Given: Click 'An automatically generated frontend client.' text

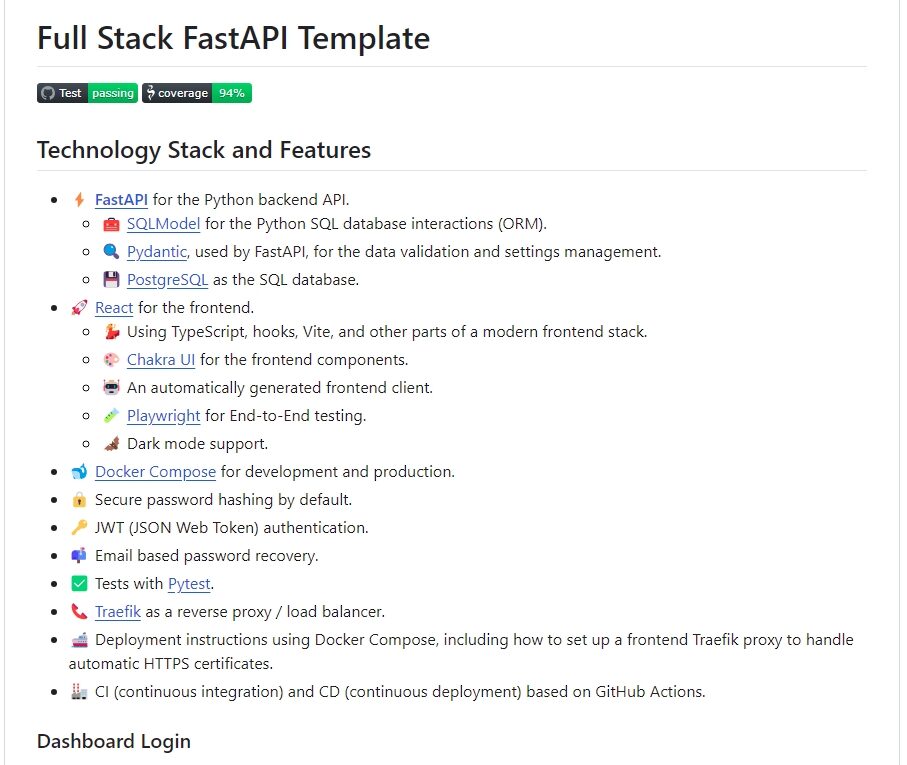Looking at the screenshot, I should pos(280,387).
